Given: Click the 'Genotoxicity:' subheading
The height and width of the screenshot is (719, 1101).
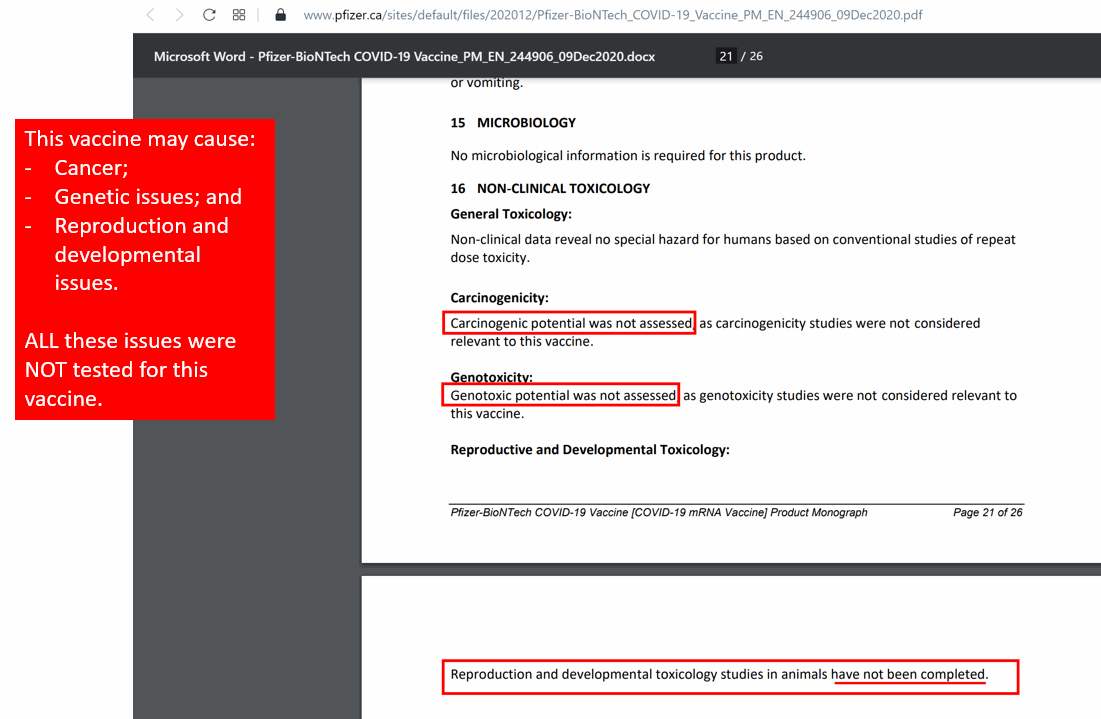Looking at the screenshot, I should (x=492, y=377).
